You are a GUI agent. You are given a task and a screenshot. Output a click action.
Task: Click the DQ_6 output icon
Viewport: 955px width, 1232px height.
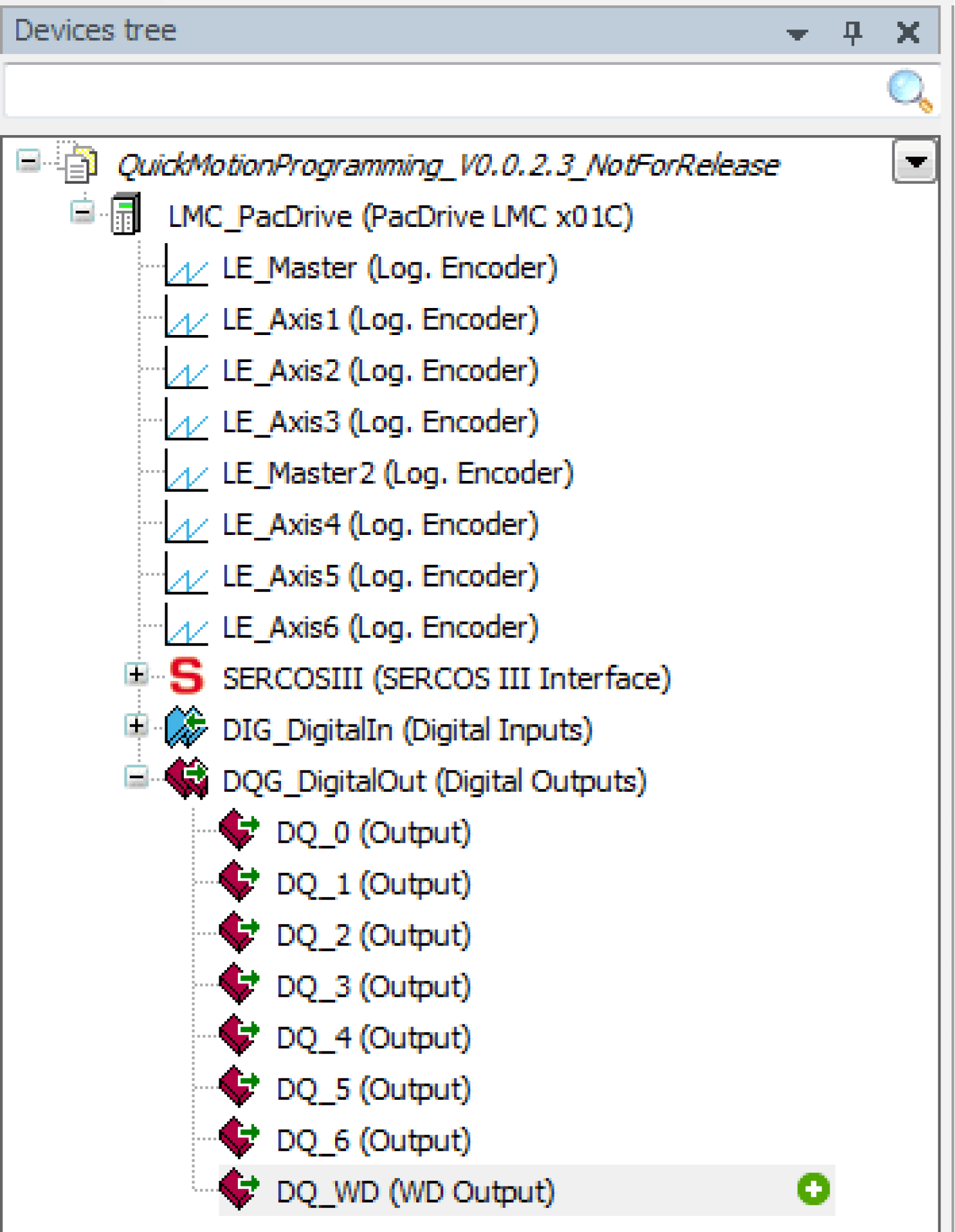tap(239, 1138)
